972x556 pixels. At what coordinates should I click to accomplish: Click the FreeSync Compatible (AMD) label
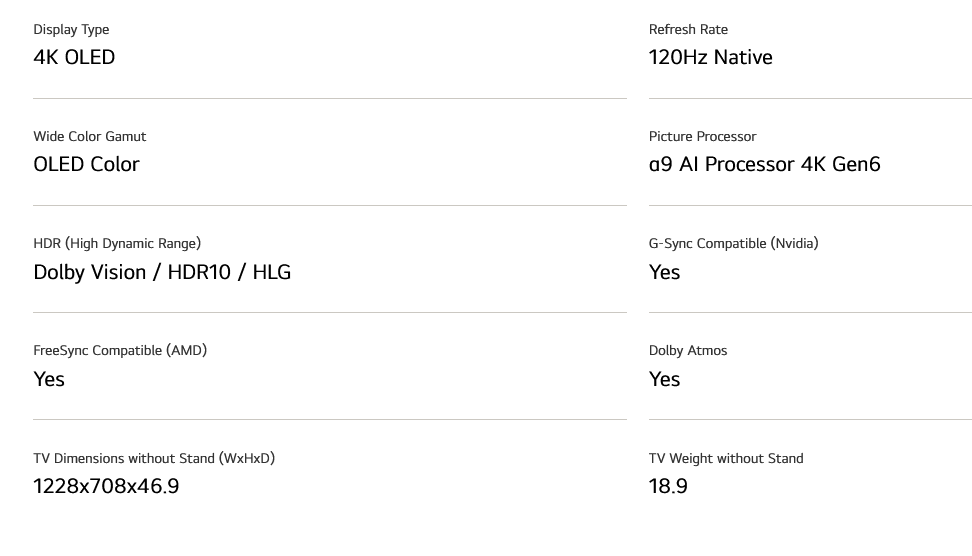click(x=120, y=351)
